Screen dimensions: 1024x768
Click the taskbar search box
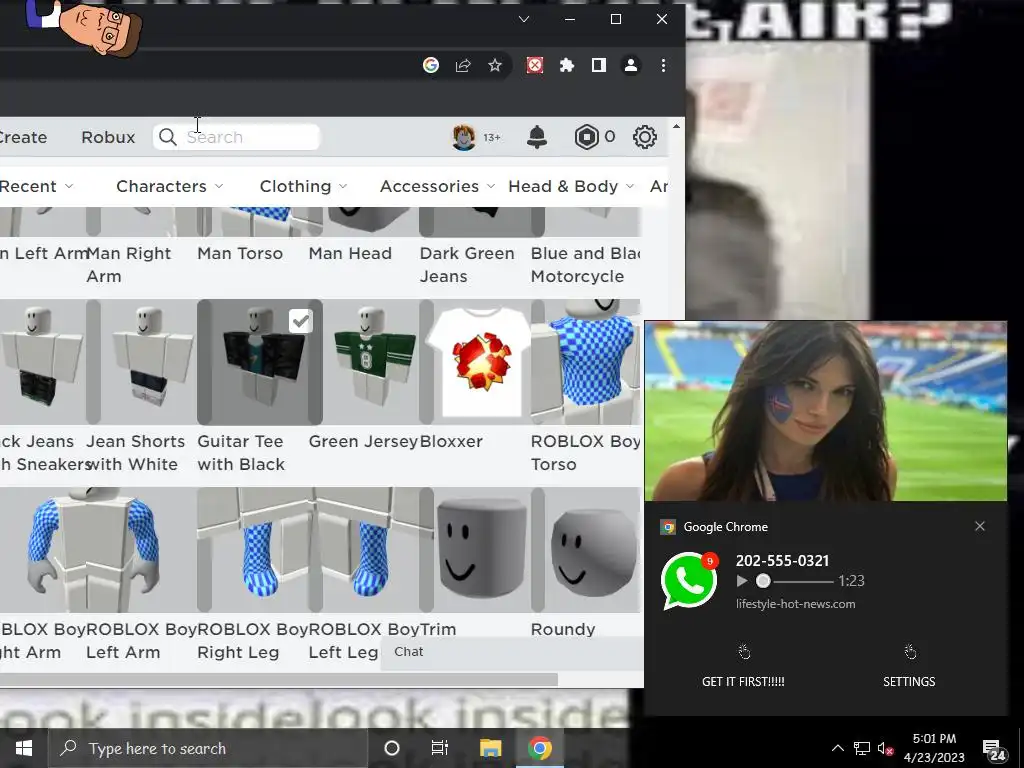(208, 748)
